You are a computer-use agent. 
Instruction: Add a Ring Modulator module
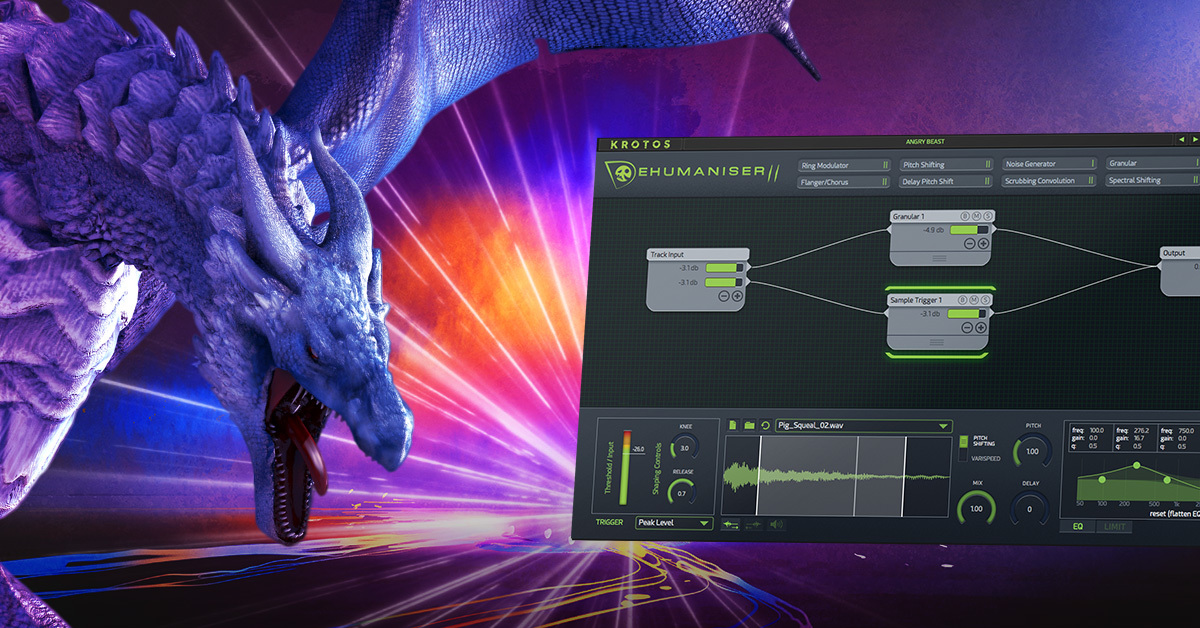844,165
